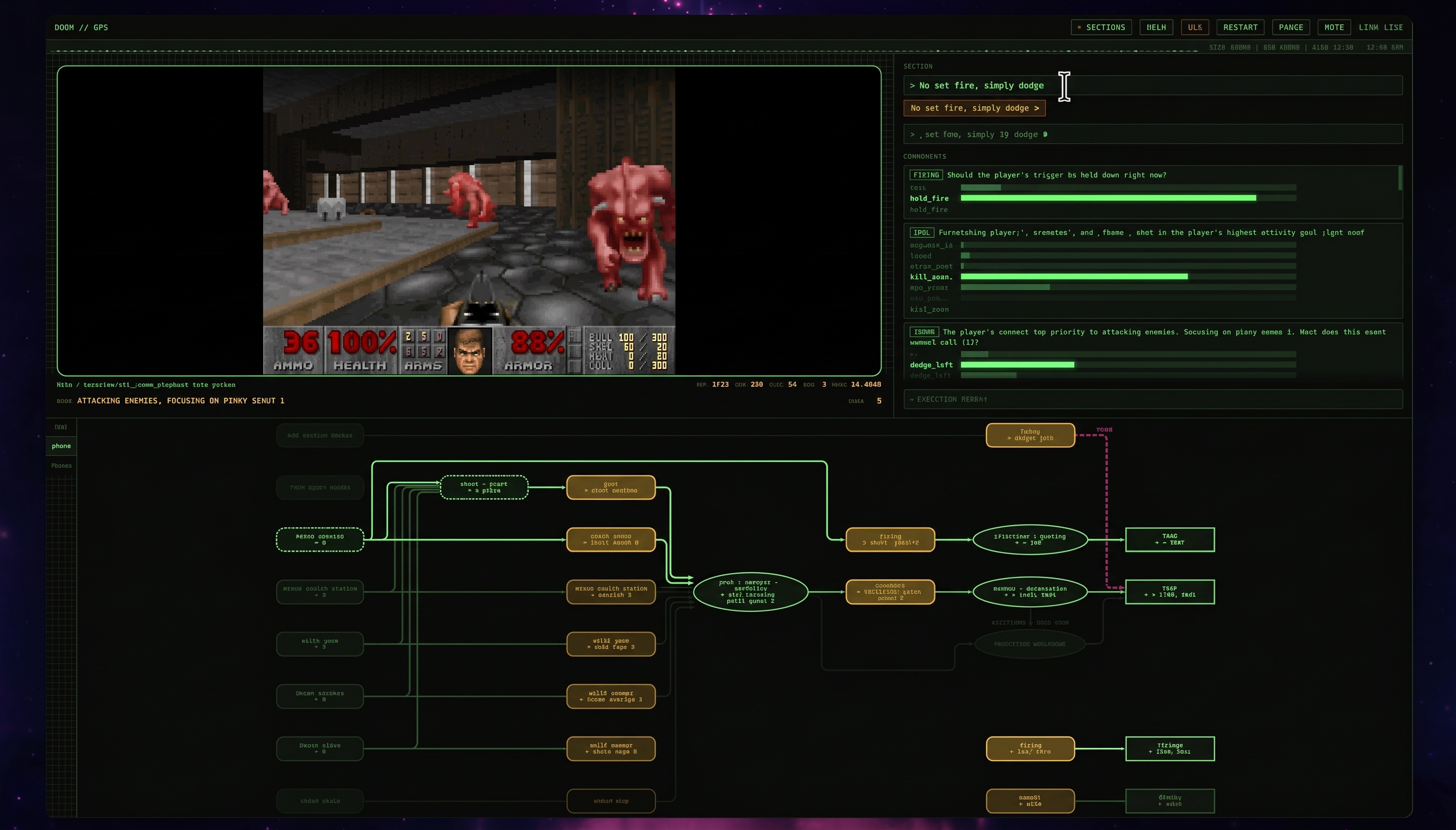Viewport: 1456px width, 830px height.
Task: Select the 'Dkcan sazokes' node
Action: point(320,697)
